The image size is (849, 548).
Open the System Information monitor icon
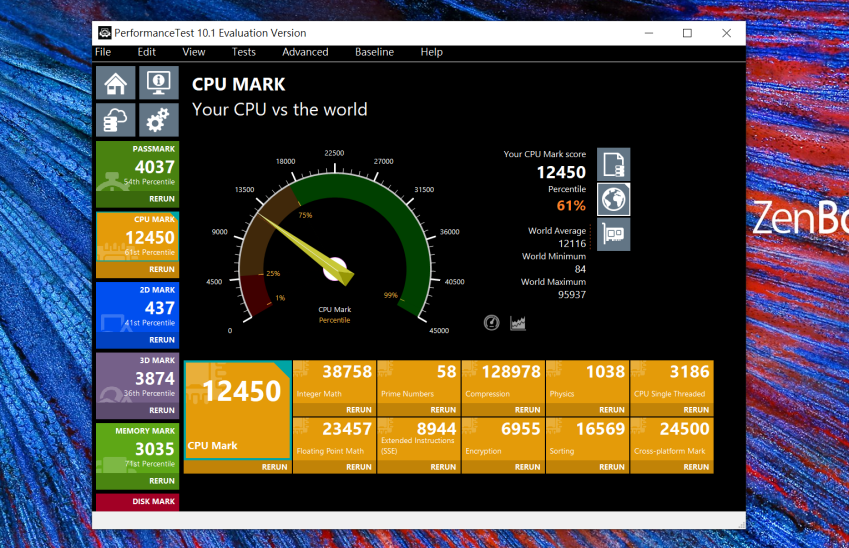(x=159, y=83)
